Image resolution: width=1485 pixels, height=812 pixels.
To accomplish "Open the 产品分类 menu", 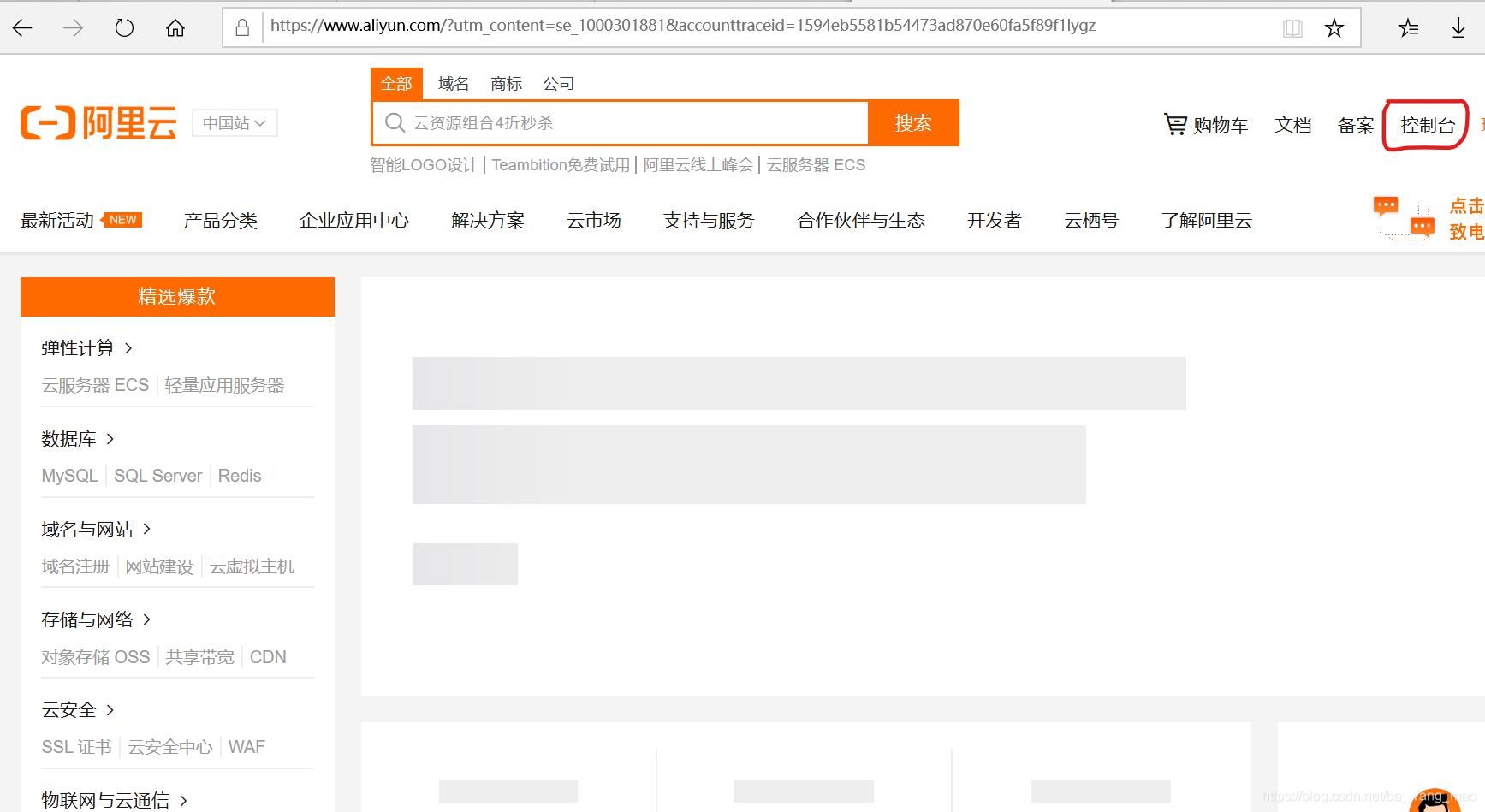I will coord(220,221).
